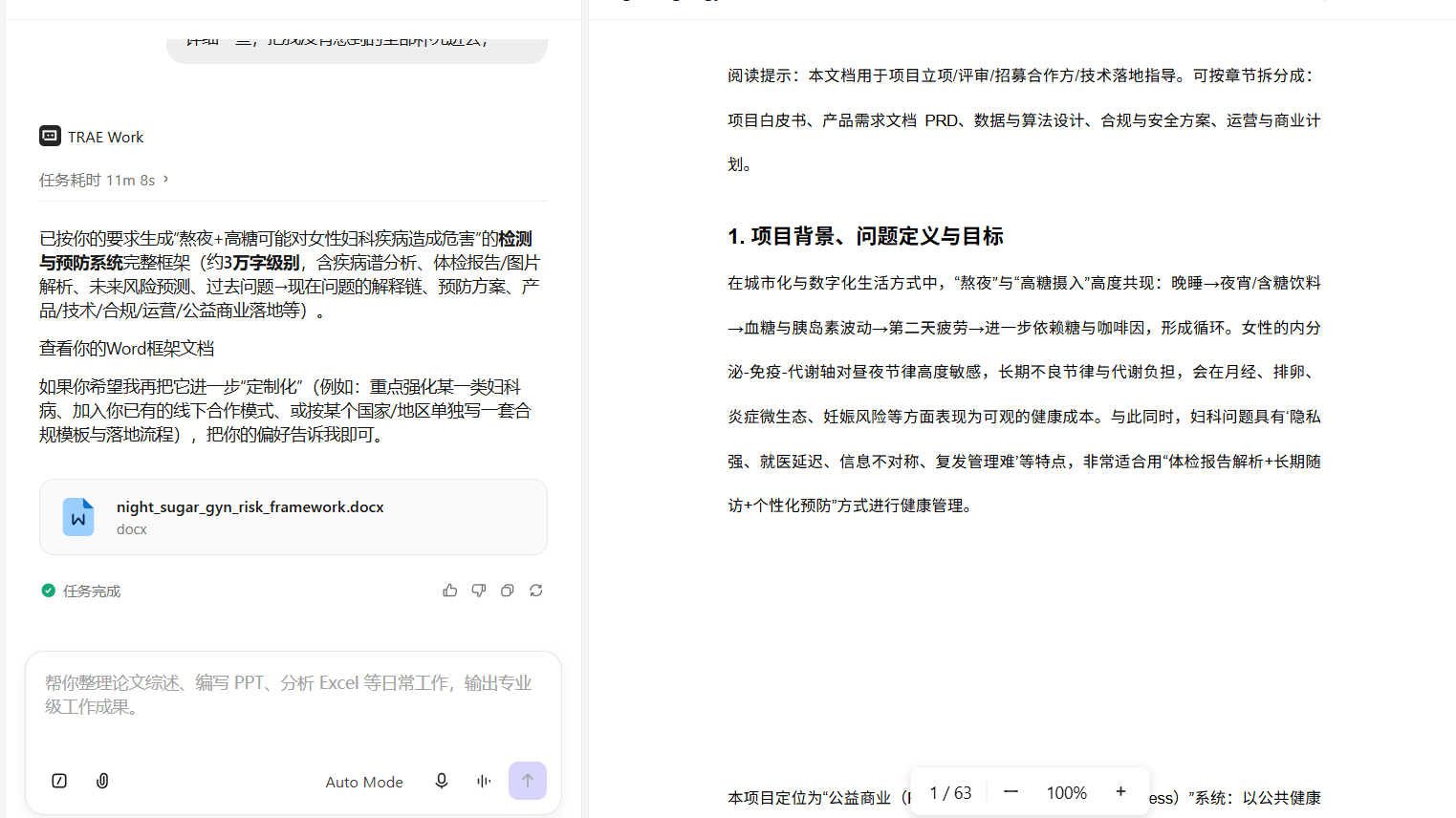The image size is (1456, 818).
Task: Send the message with the arrow button
Action: 528,781
